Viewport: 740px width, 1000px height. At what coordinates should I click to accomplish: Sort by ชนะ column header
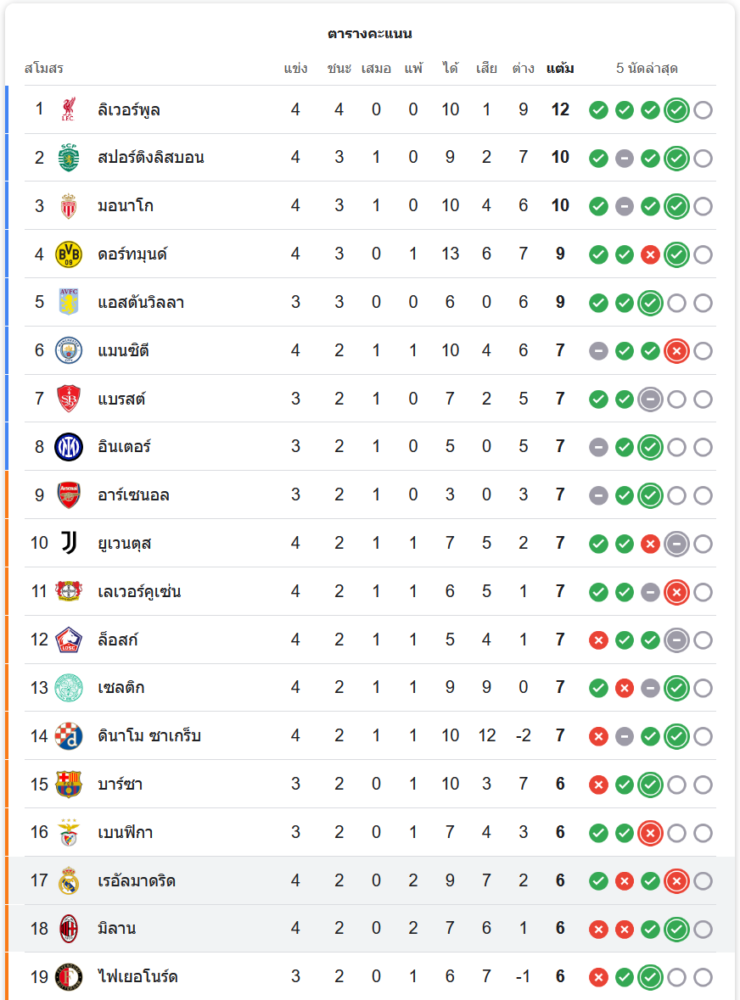tap(339, 68)
